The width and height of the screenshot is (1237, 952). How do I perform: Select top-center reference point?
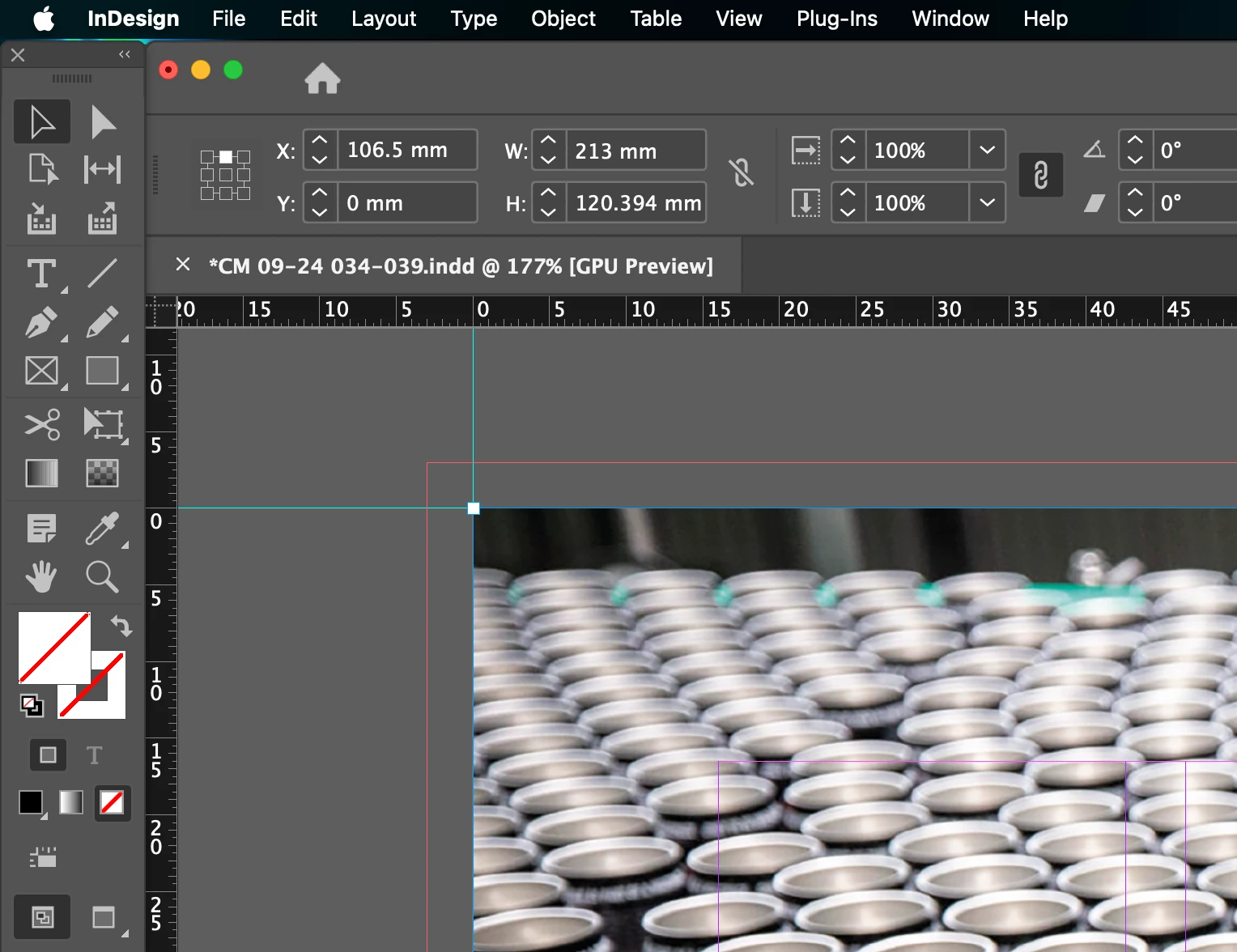coord(226,157)
